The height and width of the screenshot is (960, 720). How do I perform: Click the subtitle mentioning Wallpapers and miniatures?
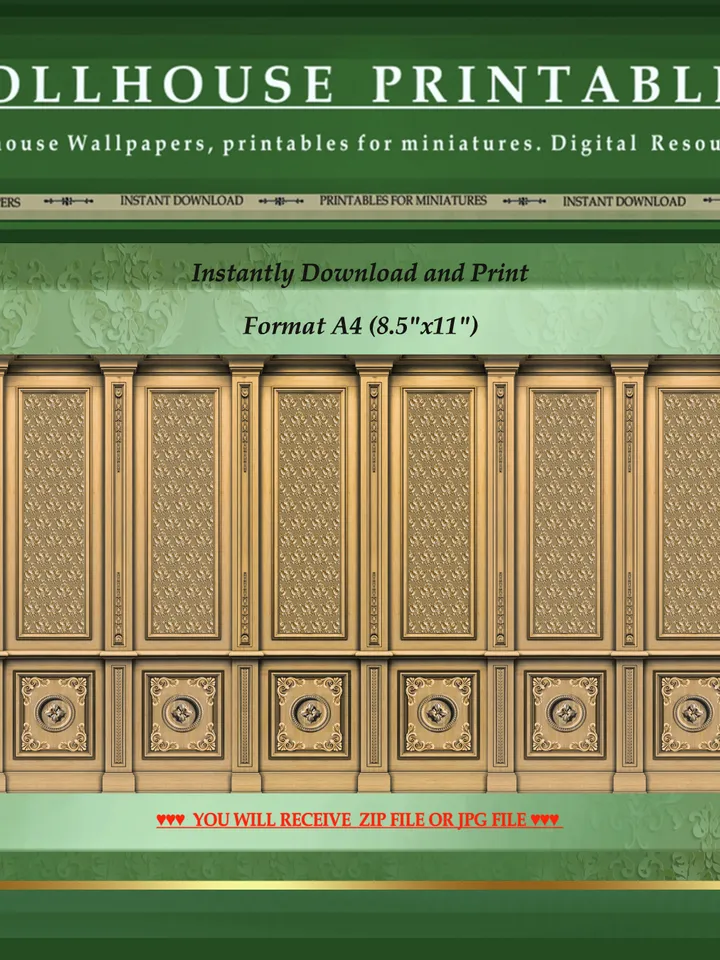click(x=360, y=143)
